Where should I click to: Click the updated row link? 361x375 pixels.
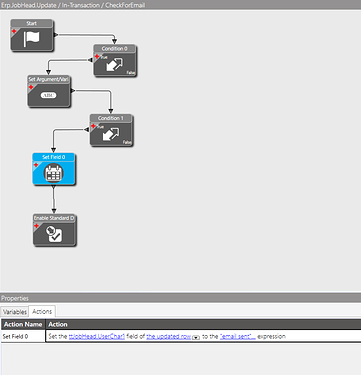coord(168,336)
